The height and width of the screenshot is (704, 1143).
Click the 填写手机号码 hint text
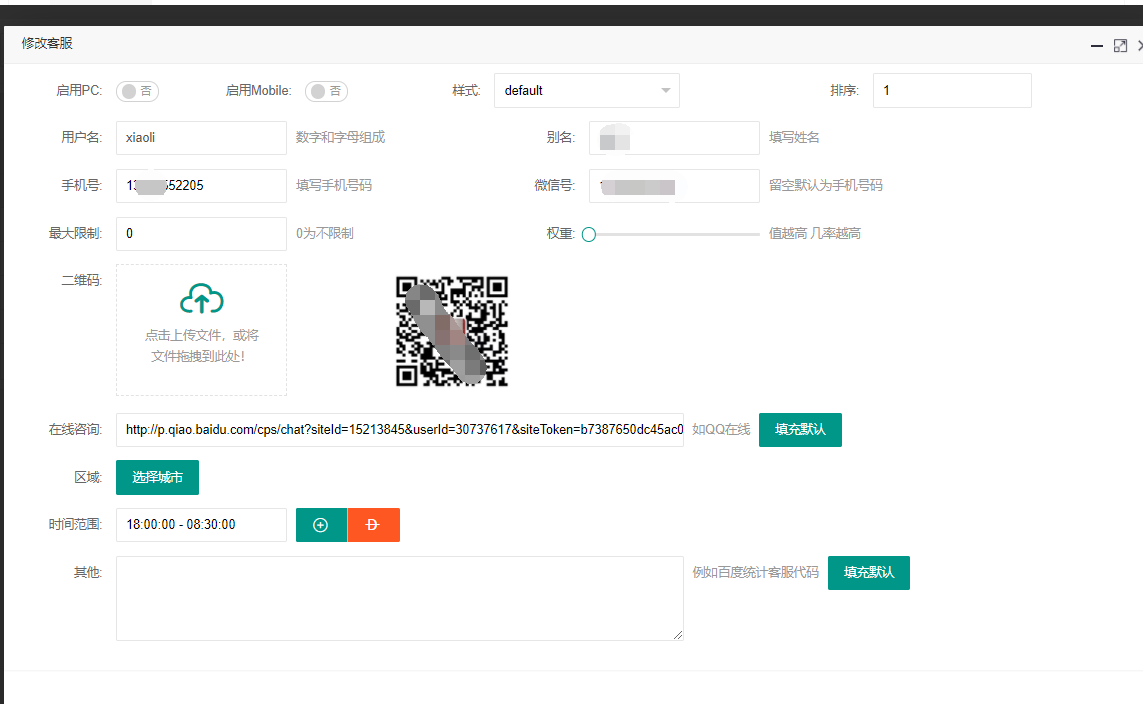[x=334, y=186]
